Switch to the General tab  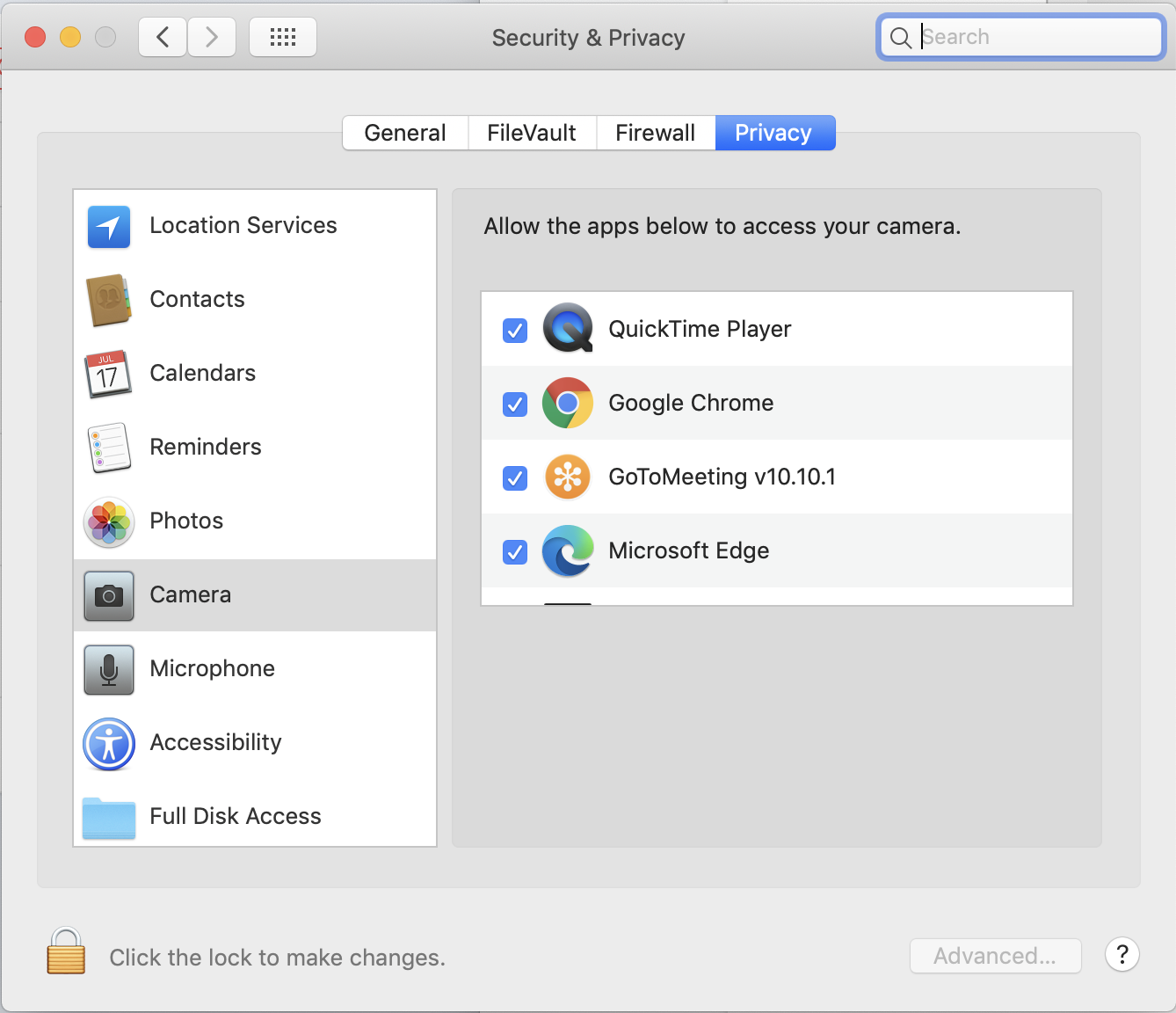coord(405,133)
